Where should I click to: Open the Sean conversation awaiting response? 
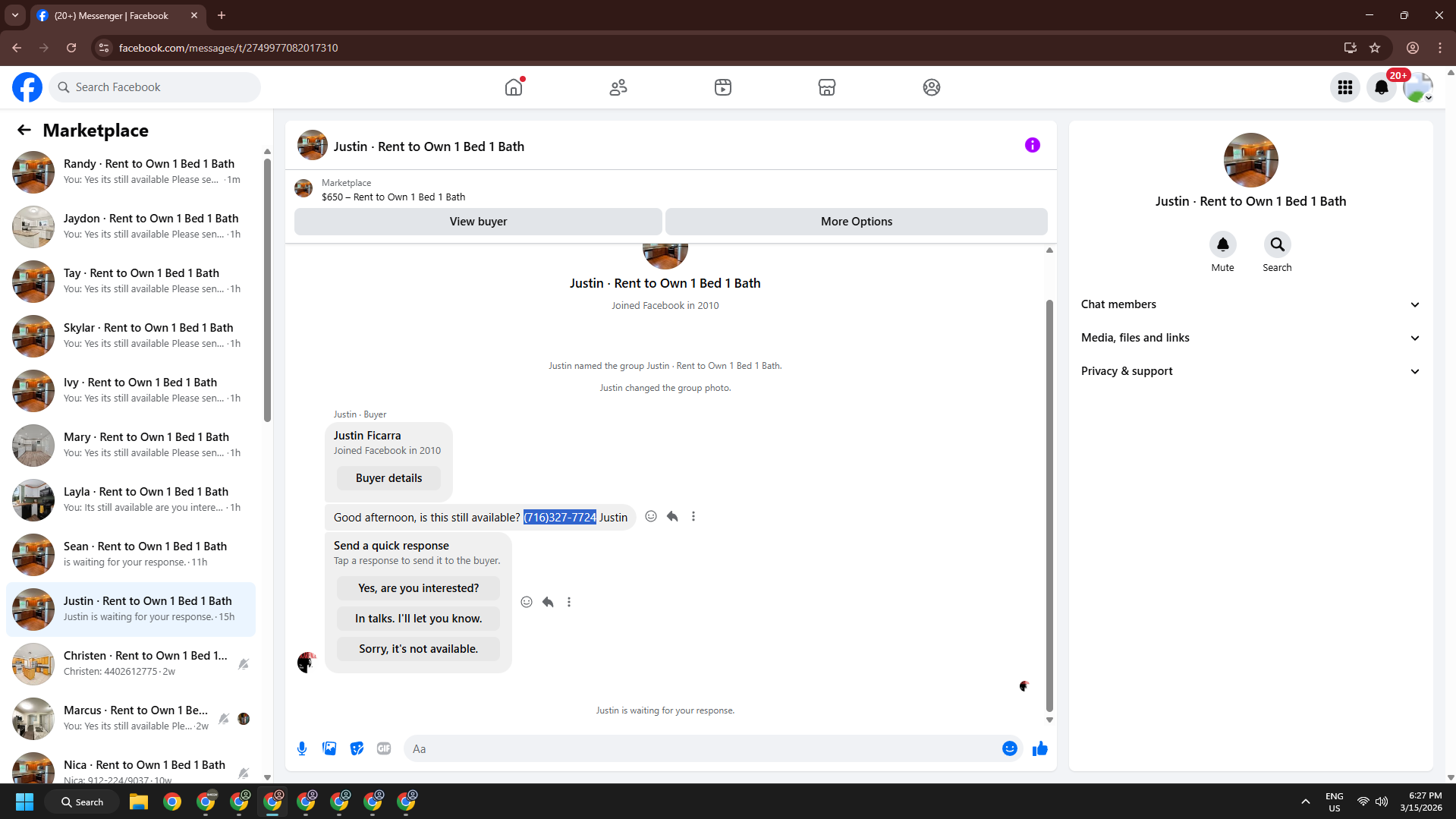click(x=131, y=554)
